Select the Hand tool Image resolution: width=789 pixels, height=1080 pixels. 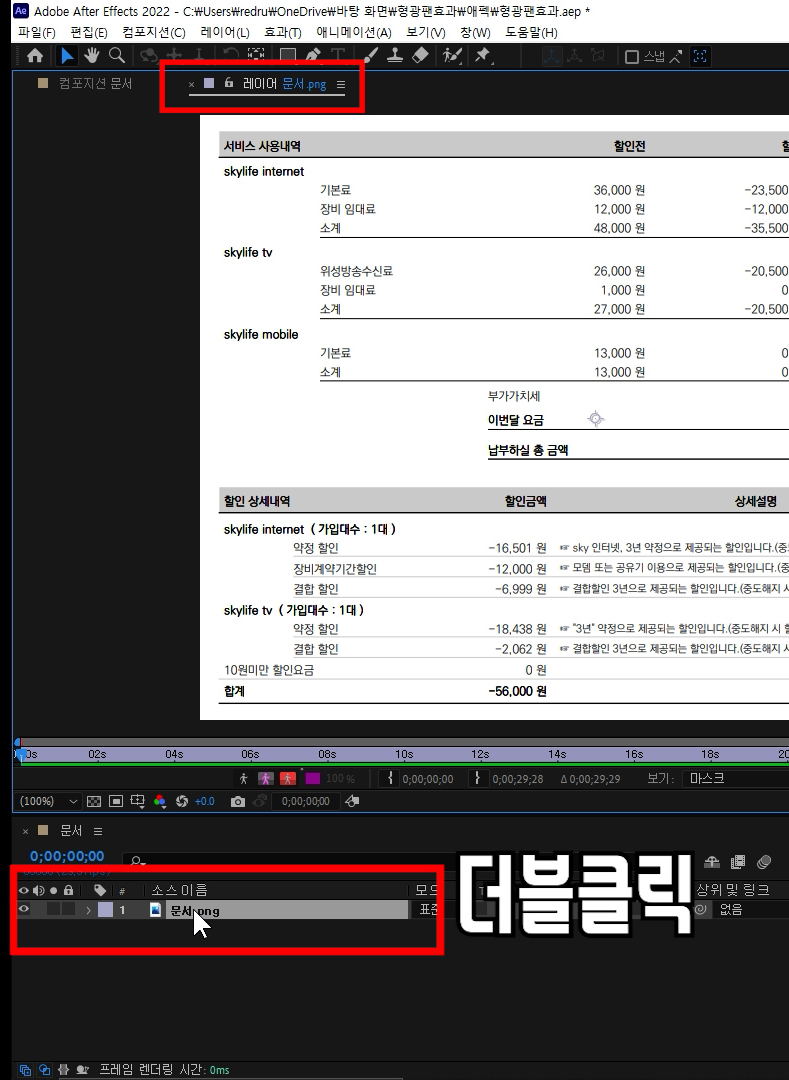click(x=92, y=56)
